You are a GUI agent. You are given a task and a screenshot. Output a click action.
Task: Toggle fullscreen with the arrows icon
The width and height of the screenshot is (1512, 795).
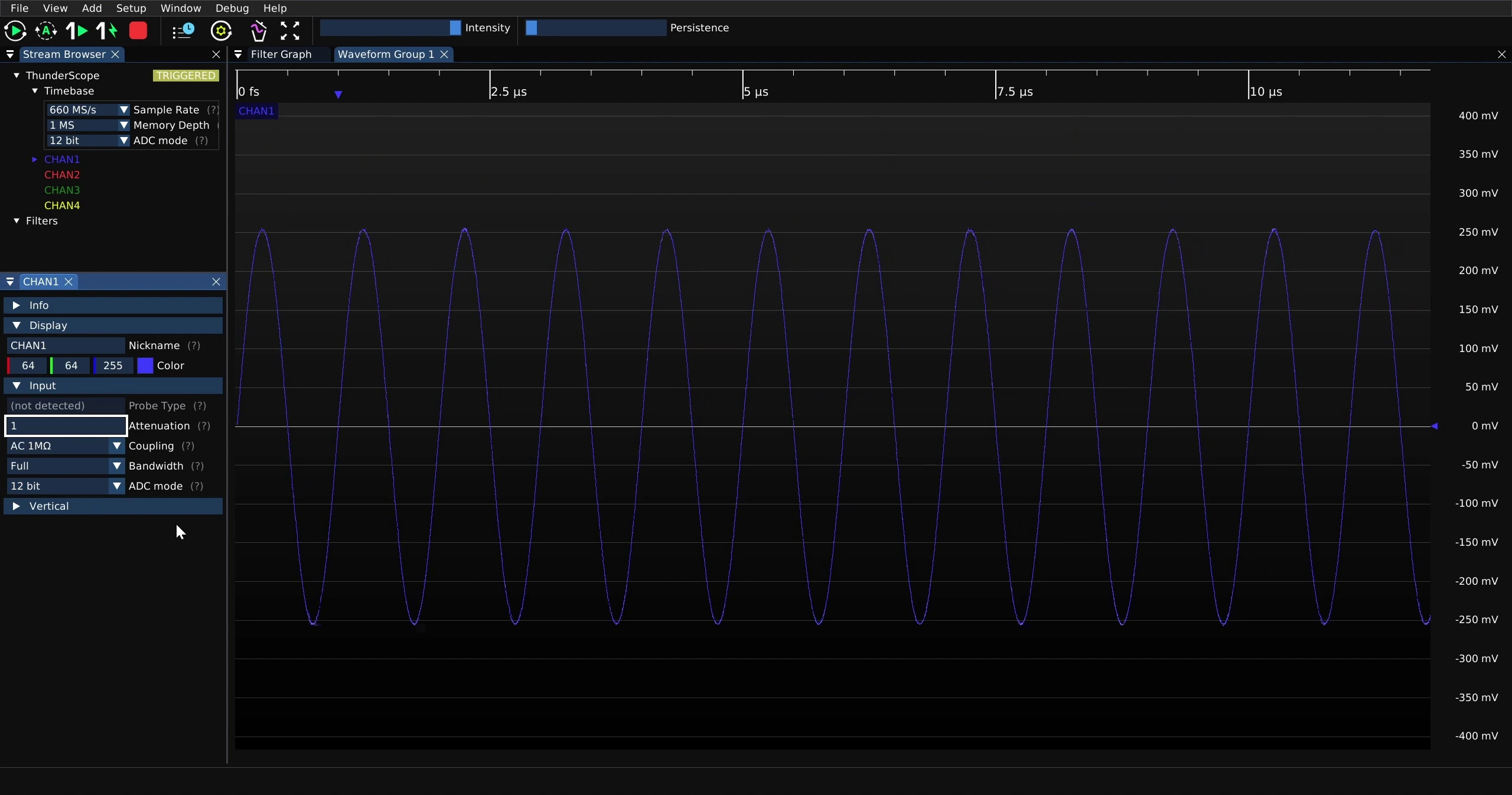(x=290, y=31)
